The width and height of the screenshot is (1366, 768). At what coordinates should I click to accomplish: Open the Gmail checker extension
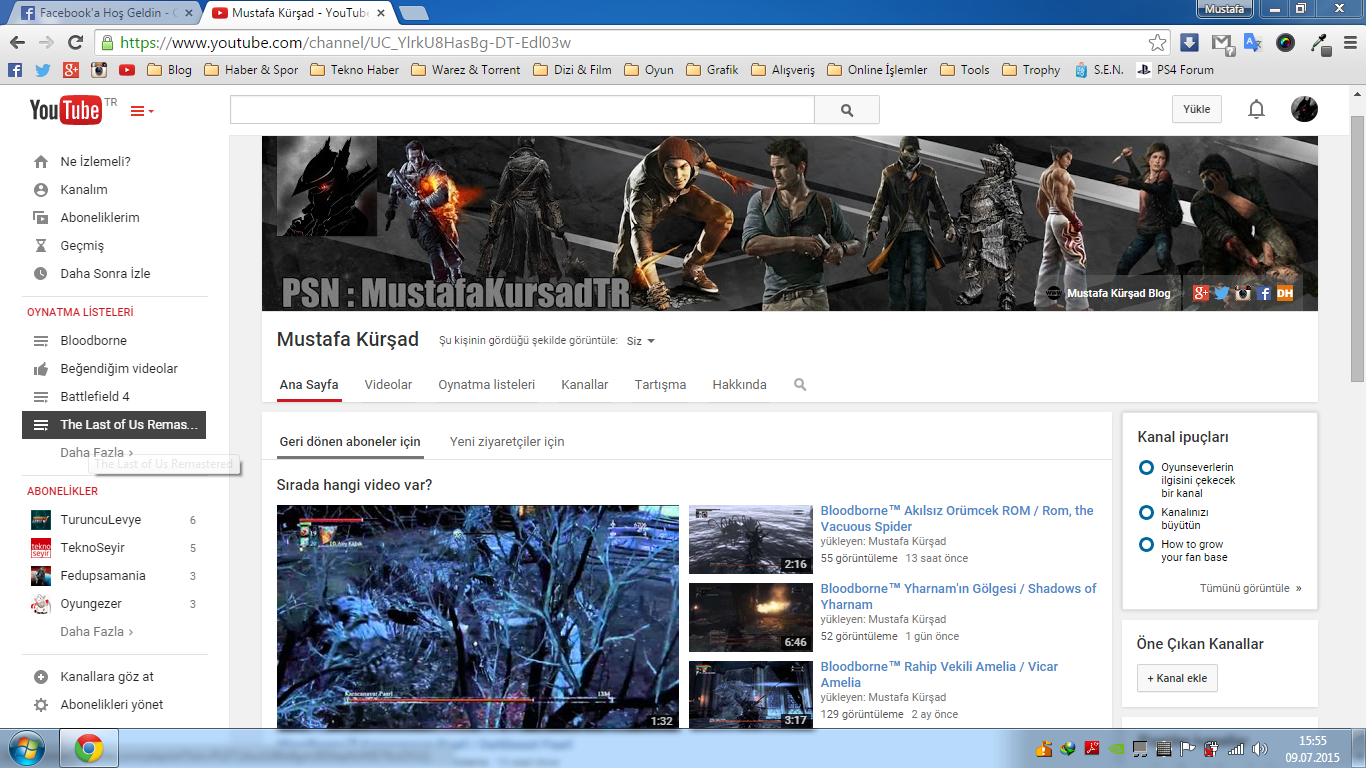coord(1221,42)
